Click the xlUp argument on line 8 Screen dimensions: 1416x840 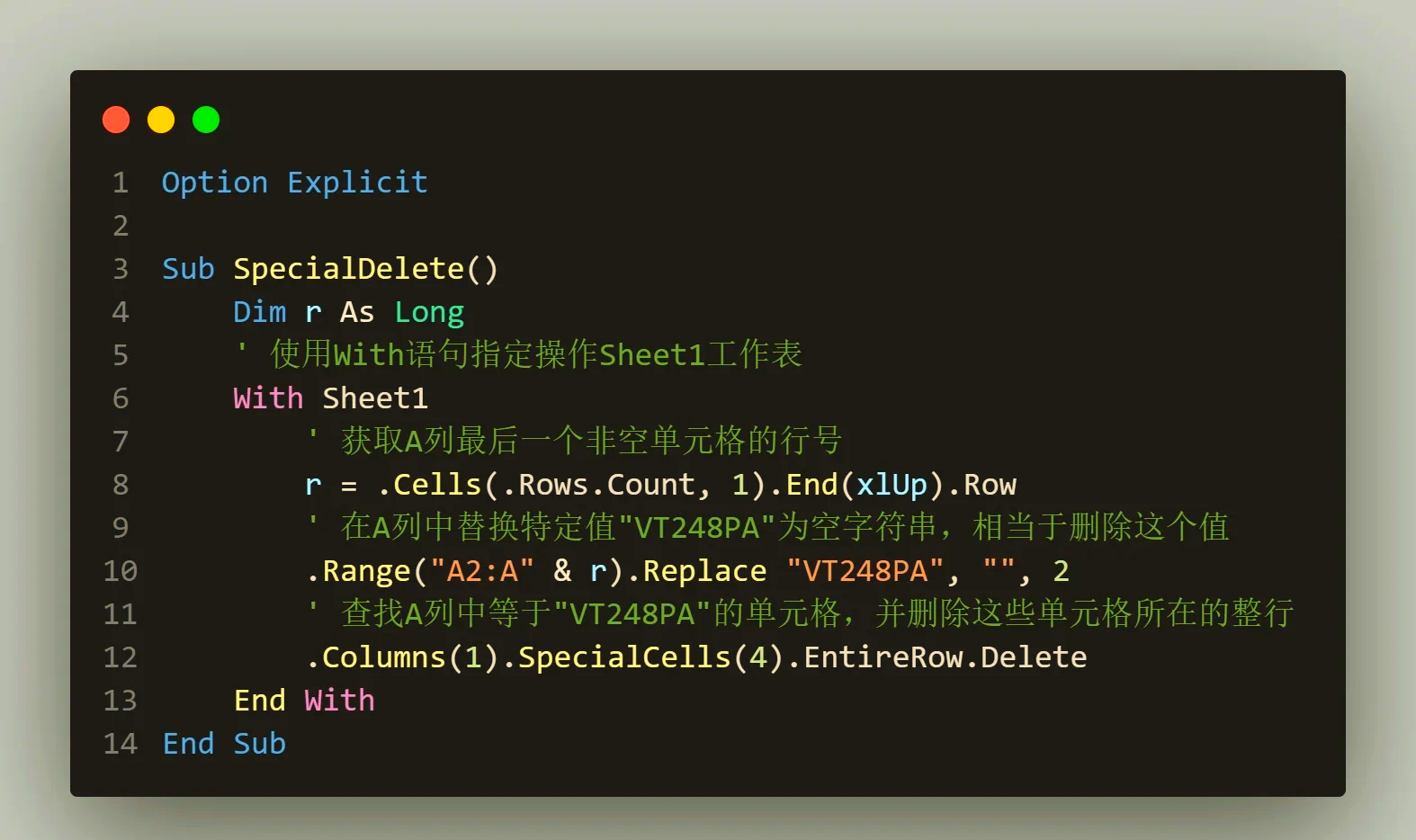[892, 485]
